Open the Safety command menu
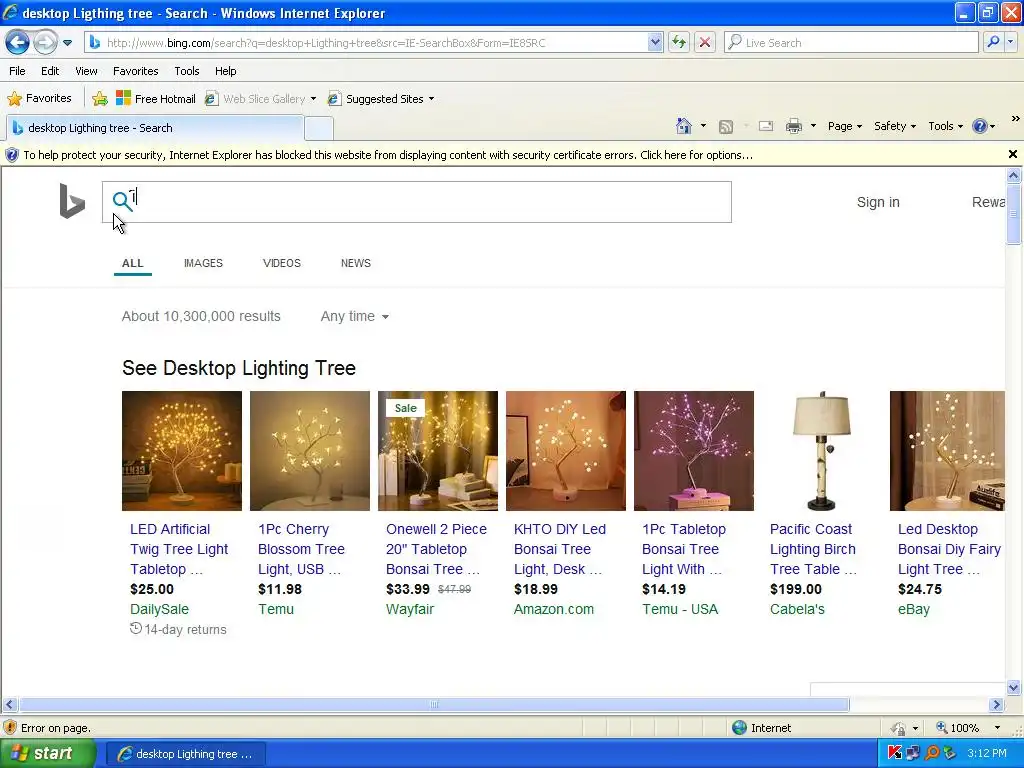The height and width of the screenshot is (768, 1024). tap(895, 126)
